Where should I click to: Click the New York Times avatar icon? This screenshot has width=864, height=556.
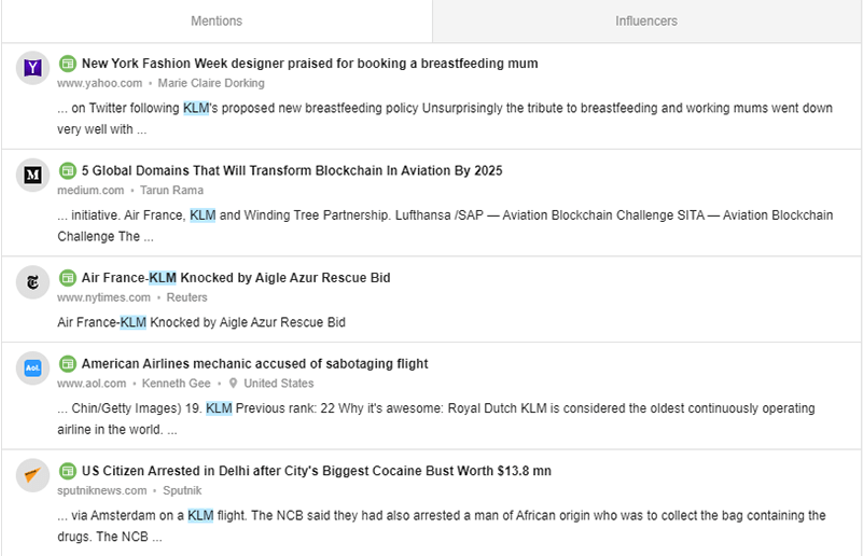(33, 282)
